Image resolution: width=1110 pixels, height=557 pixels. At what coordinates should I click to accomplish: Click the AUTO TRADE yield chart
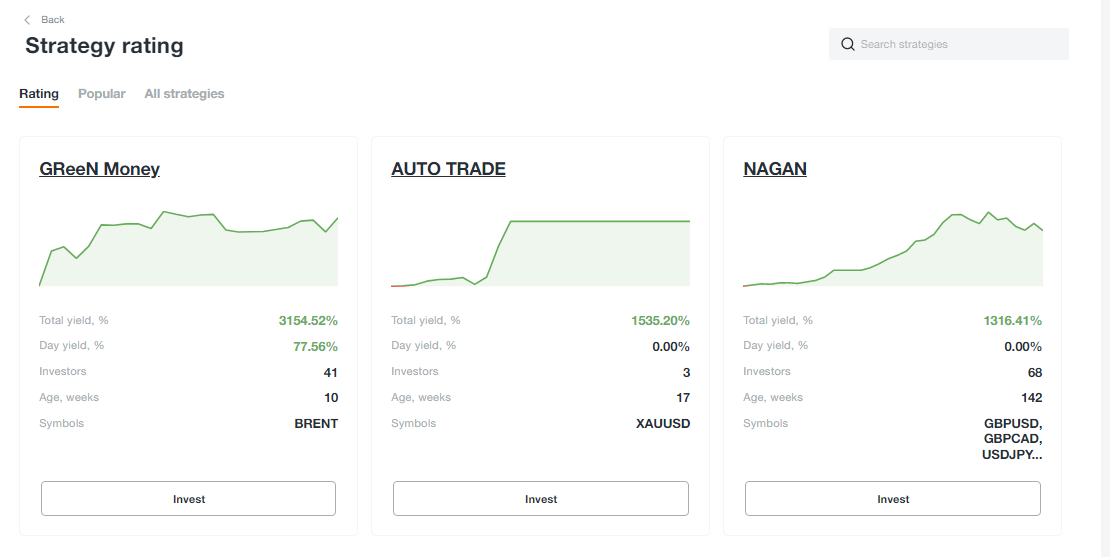pos(541,253)
